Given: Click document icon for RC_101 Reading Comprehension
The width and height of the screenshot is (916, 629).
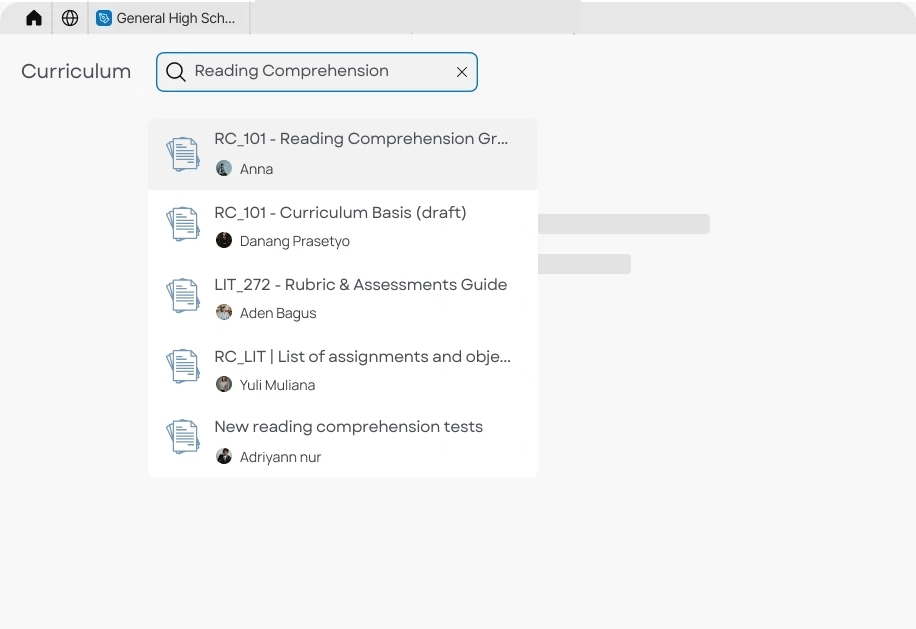Looking at the screenshot, I should click(183, 154).
